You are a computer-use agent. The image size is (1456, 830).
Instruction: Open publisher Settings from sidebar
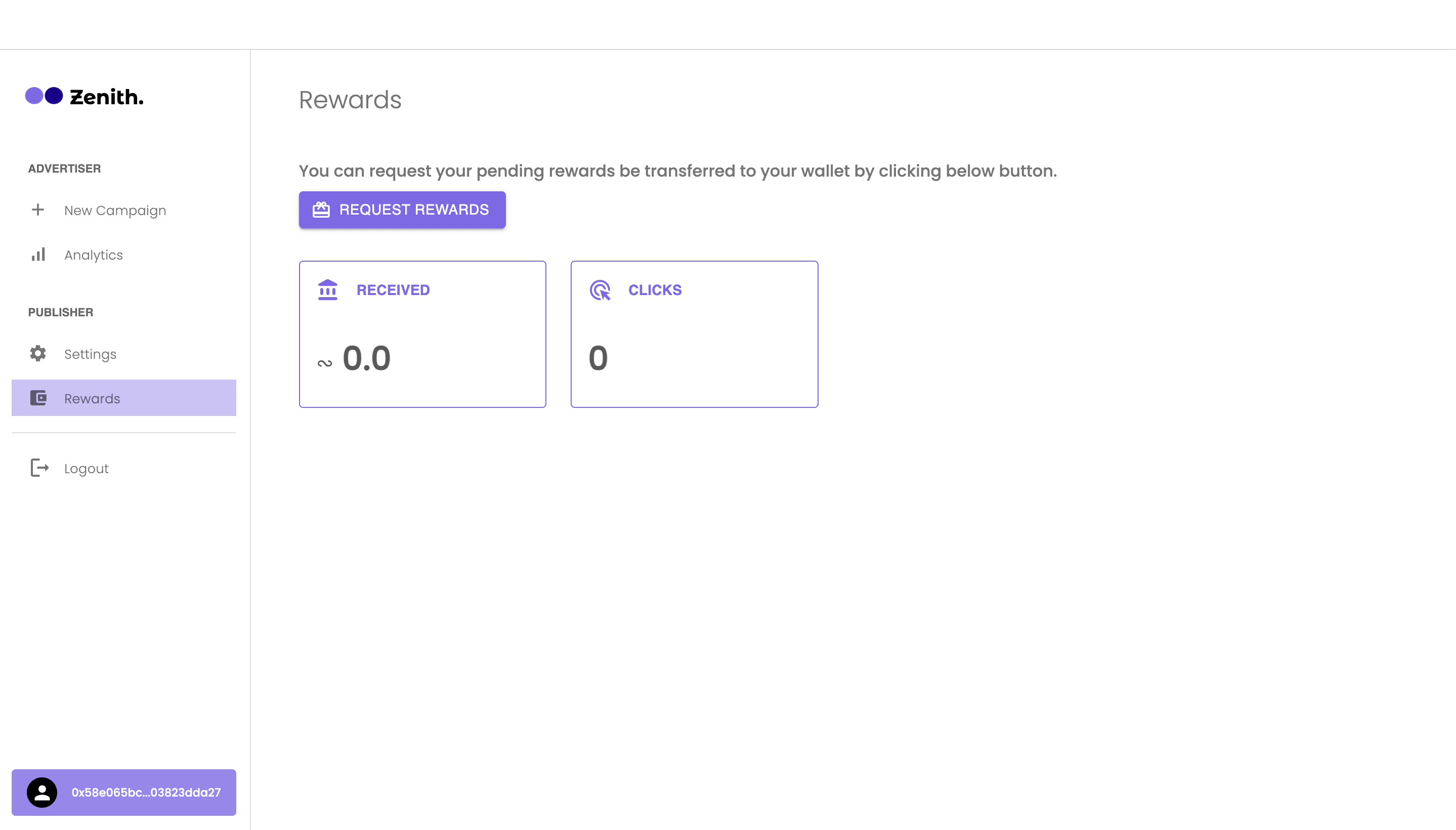pyautogui.click(x=90, y=354)
